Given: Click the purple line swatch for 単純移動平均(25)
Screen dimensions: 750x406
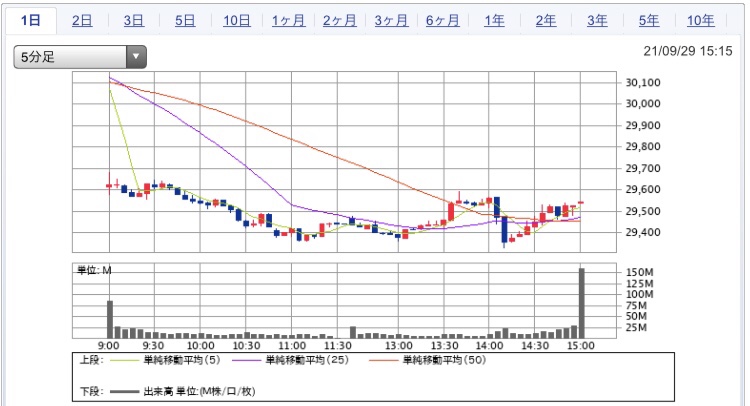Looking at the screenshot, I should pos(246,361).
